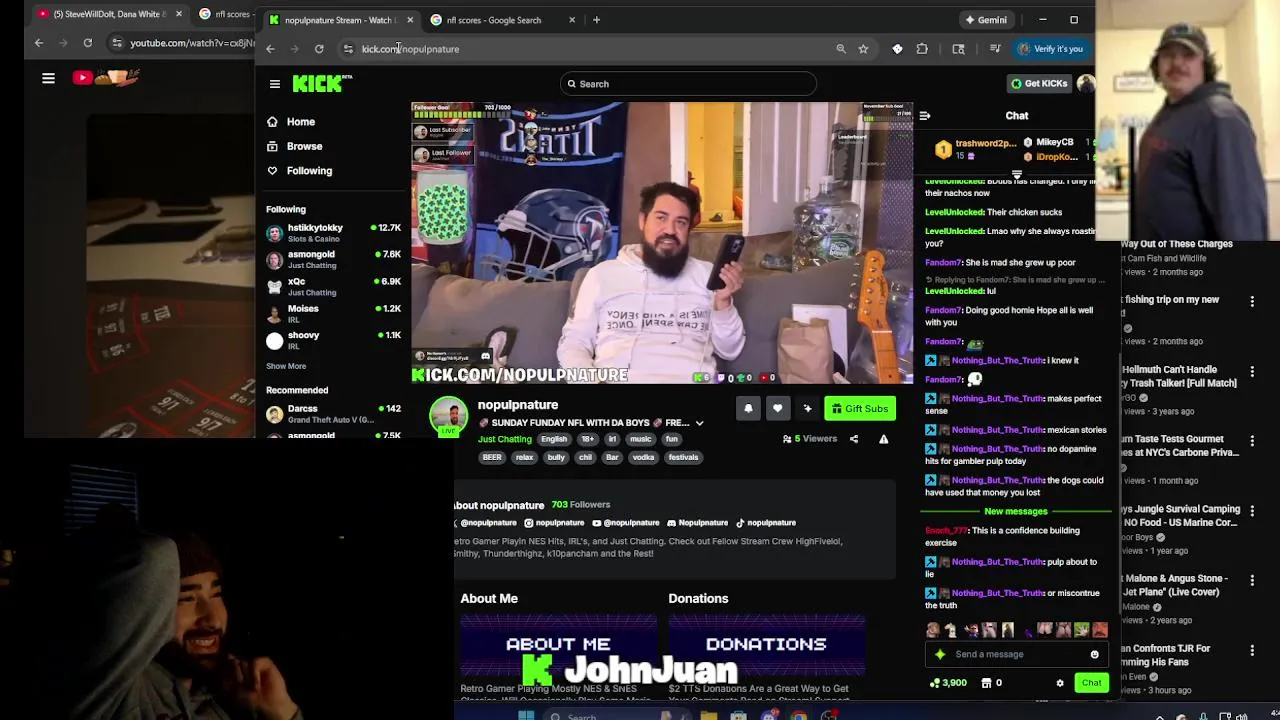1280x720 pixels.
Task: Click the Send a message field
Action: [1016, 654]
